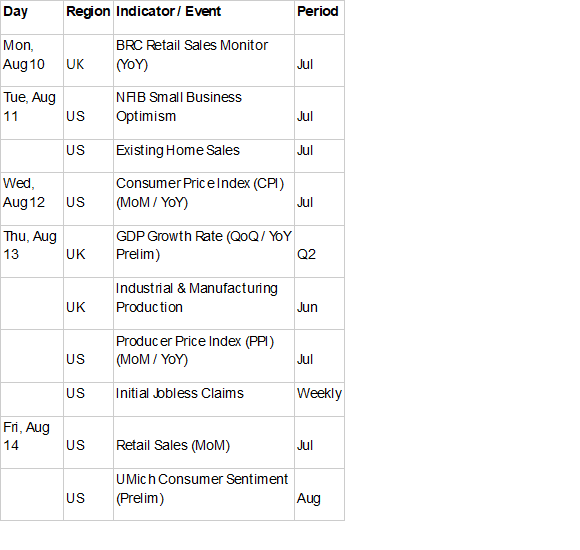The width and height of the screenshot is (580, 550).
Task: Click the Indicator / Event header cell
Action: tap(204, 17)
